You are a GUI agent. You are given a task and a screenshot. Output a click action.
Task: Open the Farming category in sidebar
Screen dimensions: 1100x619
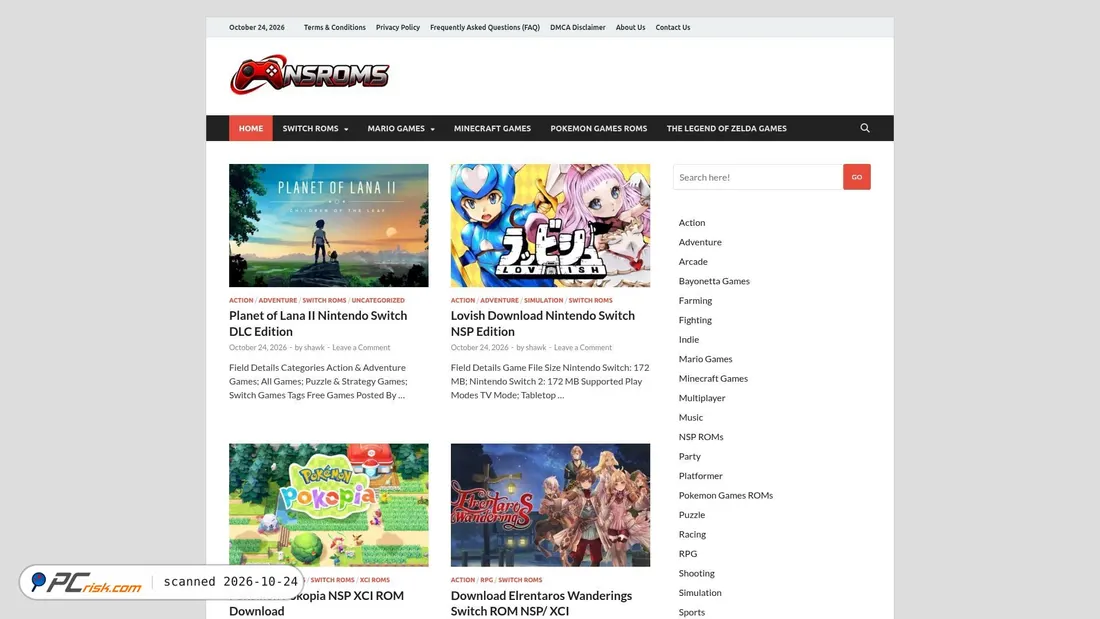(695, 300)
